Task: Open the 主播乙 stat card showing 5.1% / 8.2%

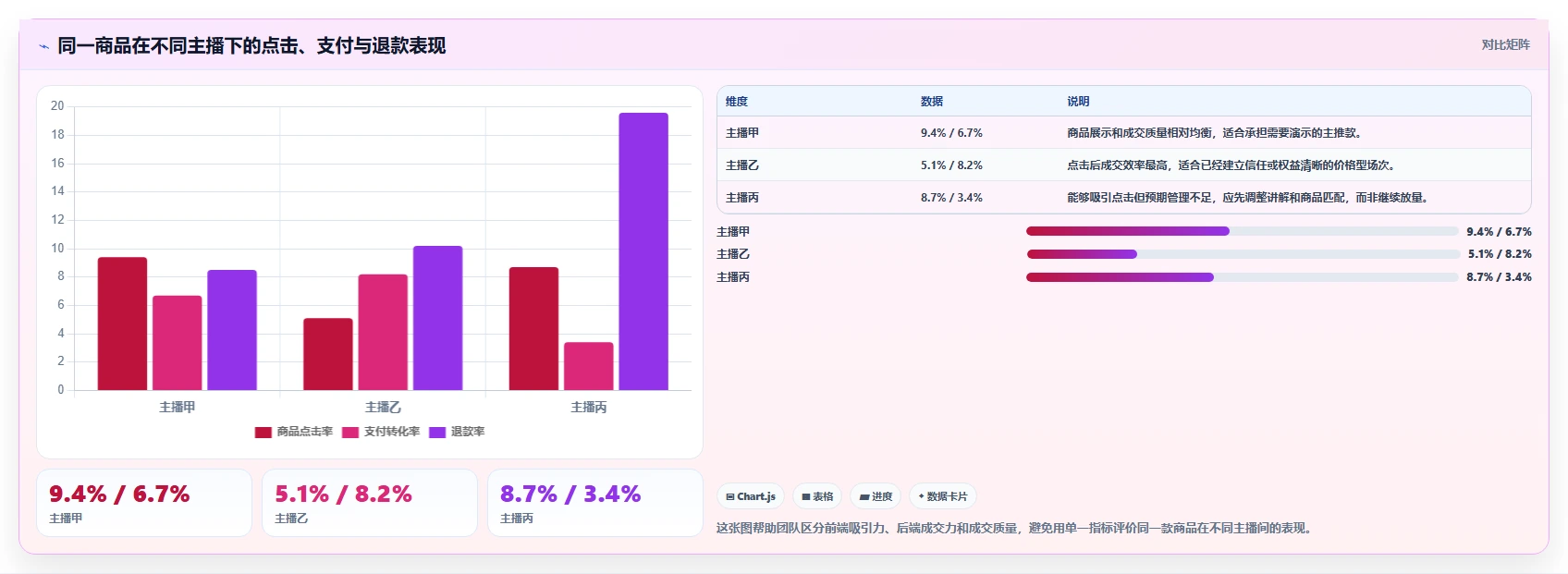Action: [x=370, y=503]
